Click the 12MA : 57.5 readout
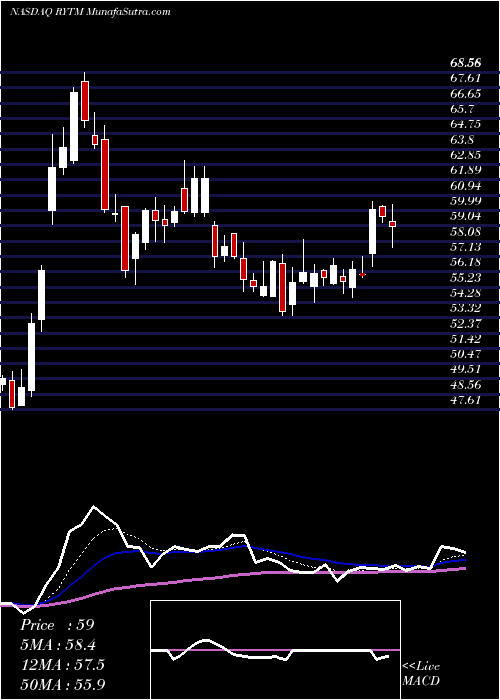The width and height of the screenshot is (500, 700). tap(62, 665)
